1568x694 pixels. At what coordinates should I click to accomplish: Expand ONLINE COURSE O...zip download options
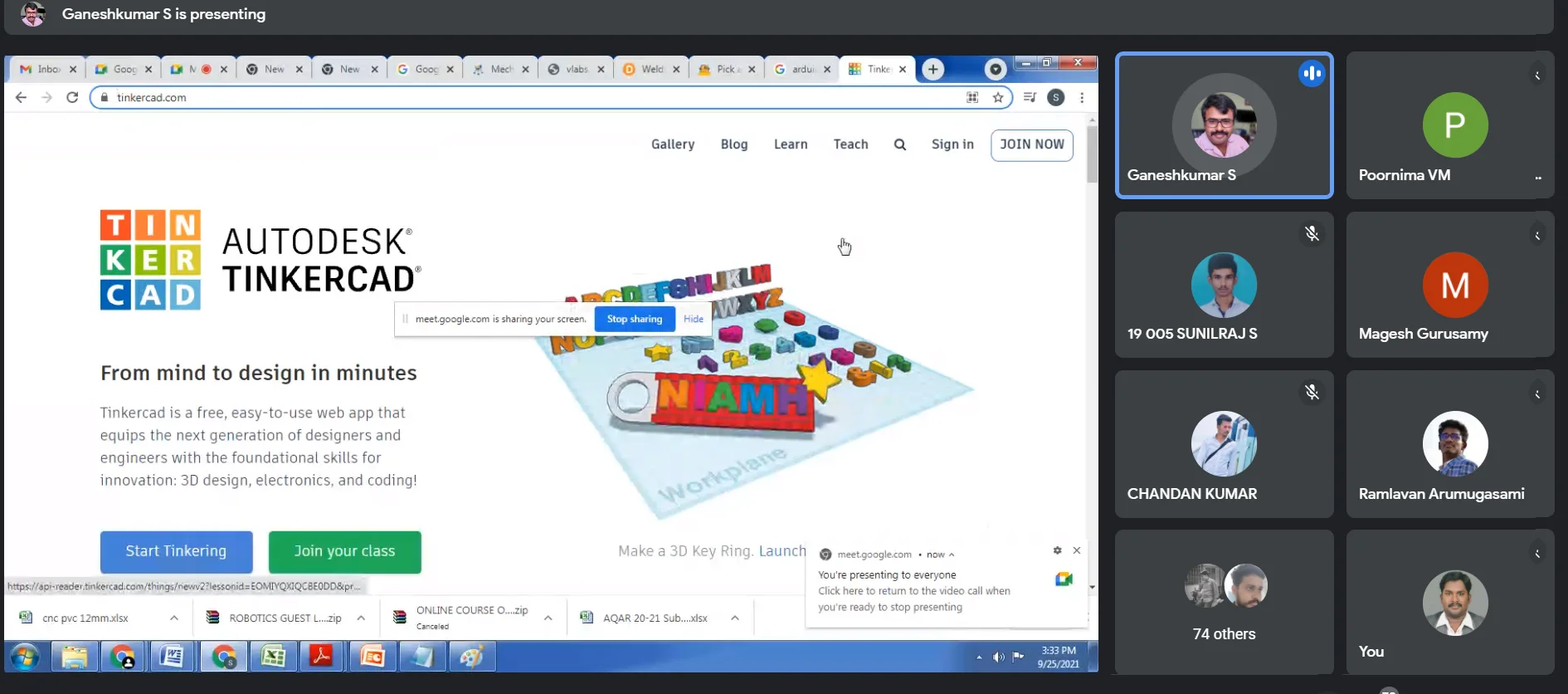pyautogui.click(x=548, y=618)
